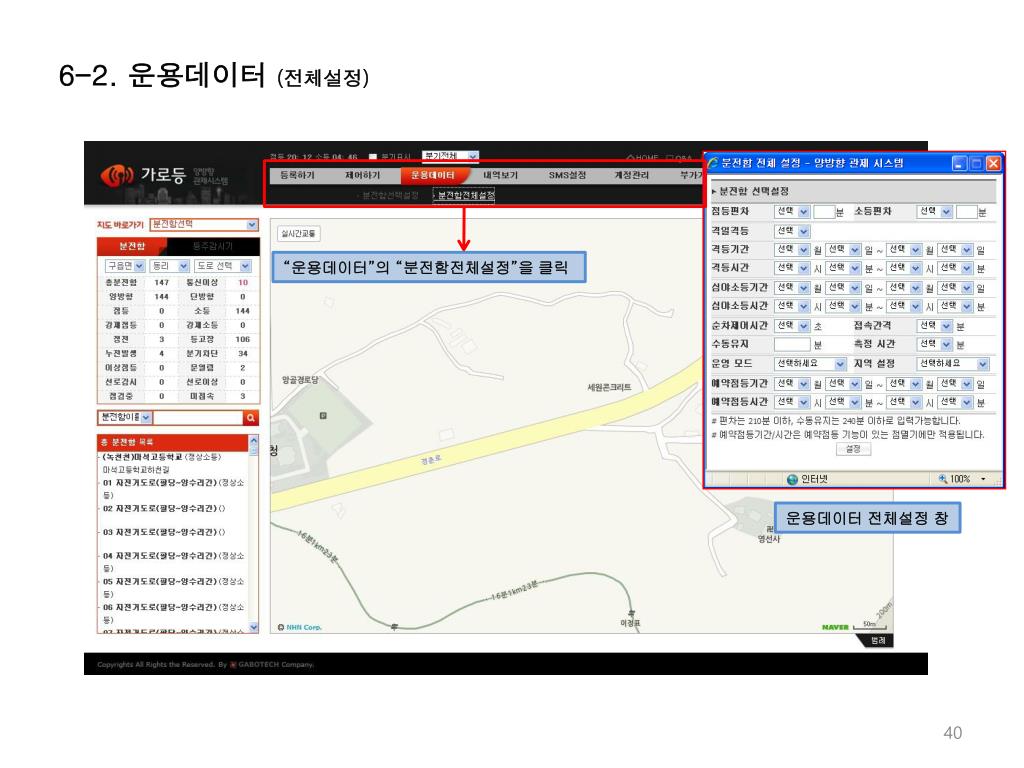
Task: Click the 100% zoom magnifier in popup status bar
Action: (943, 479)
